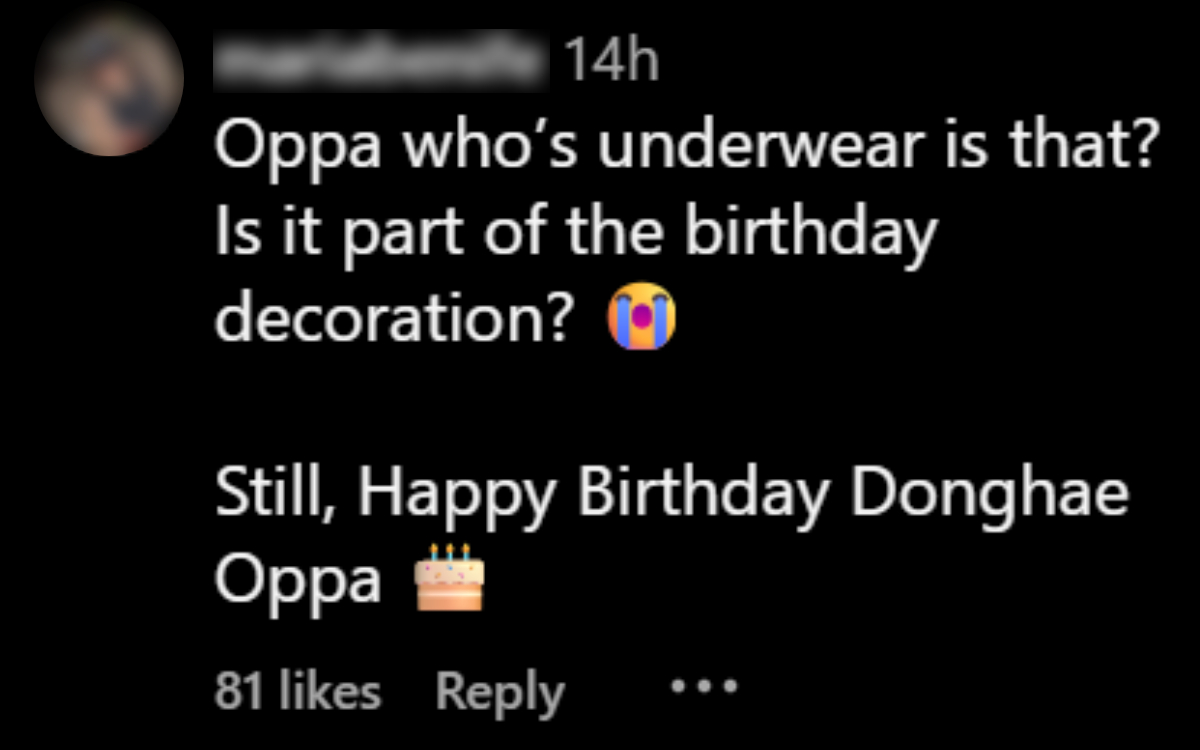Screen dimensions: 1200x750
Task: Open the commenter's blurred profile avatar
Action: tap(109, 82)
